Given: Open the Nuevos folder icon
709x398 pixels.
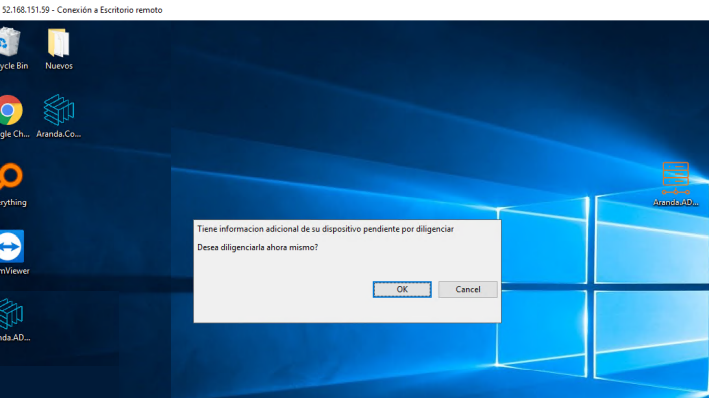Looking at the screenshot, I should tap(59, 48).
